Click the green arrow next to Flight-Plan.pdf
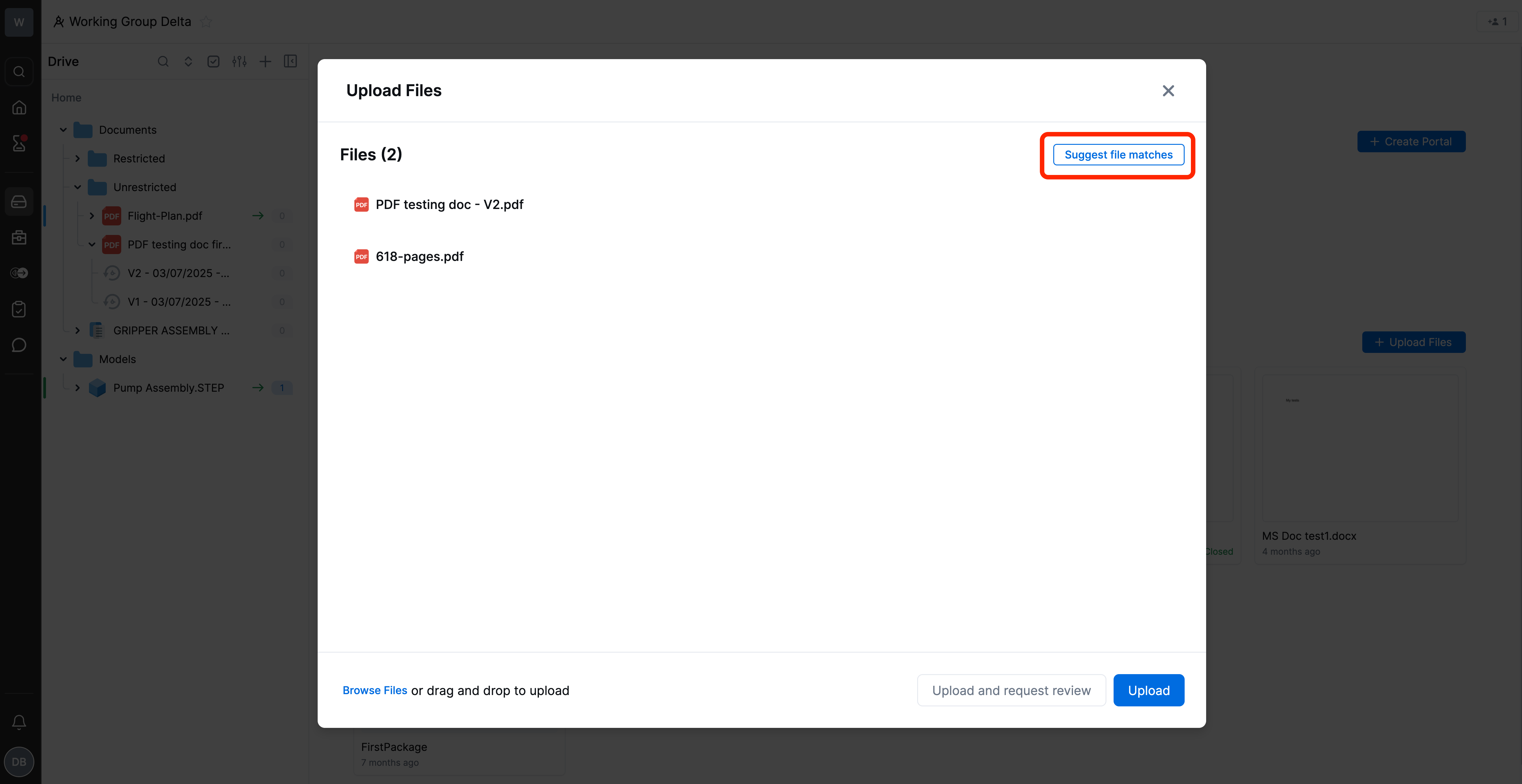The height and width of the screenshot is (784, 1522). click(258, 216)
